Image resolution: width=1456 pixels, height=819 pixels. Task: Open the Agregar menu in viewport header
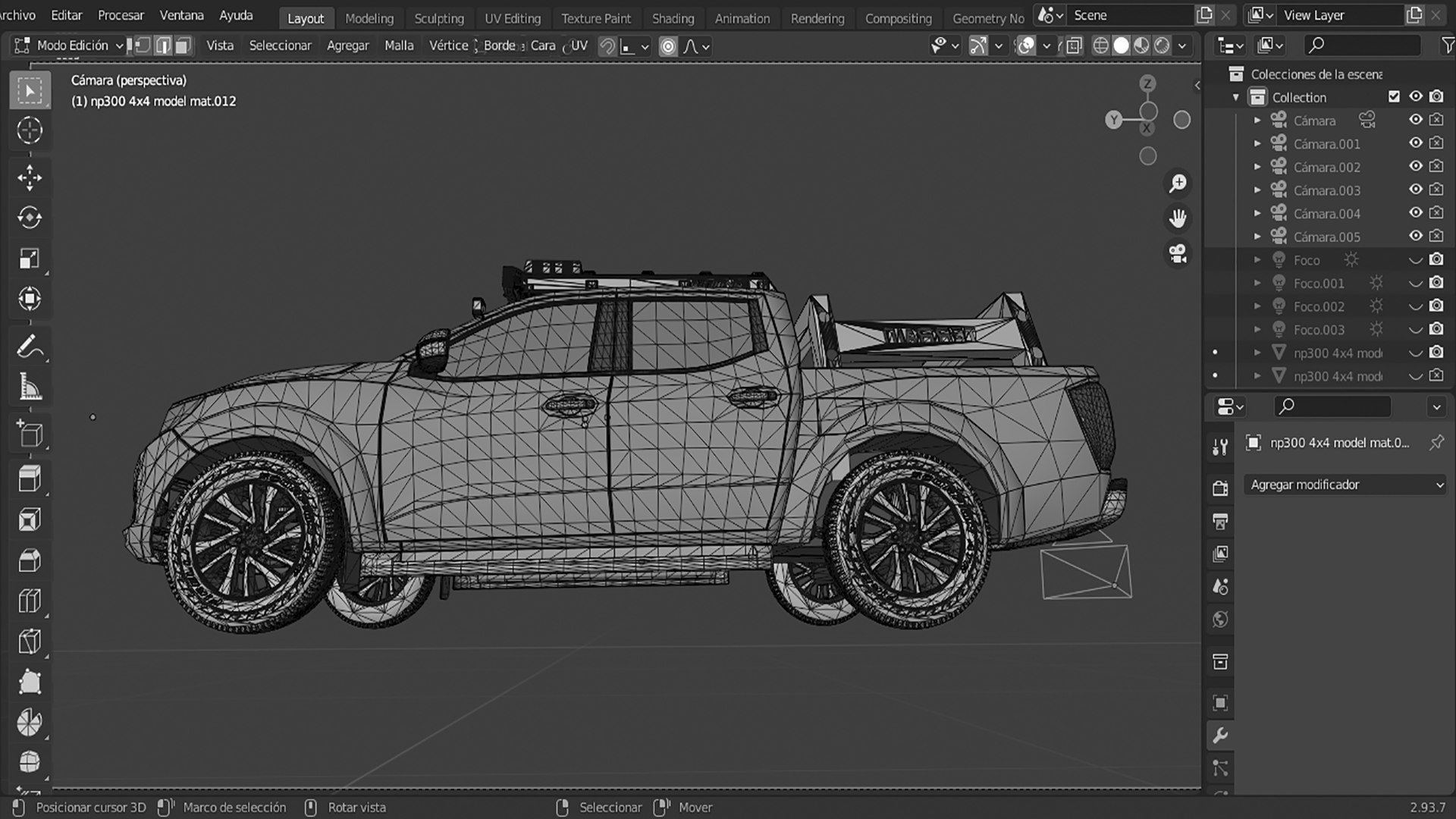pos(347,45)
